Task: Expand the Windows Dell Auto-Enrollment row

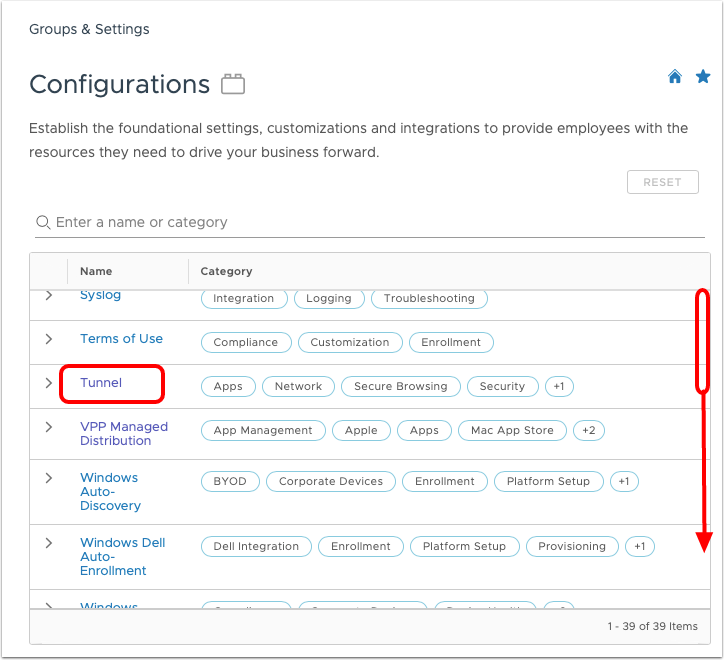Action: [x=48, y=543]
